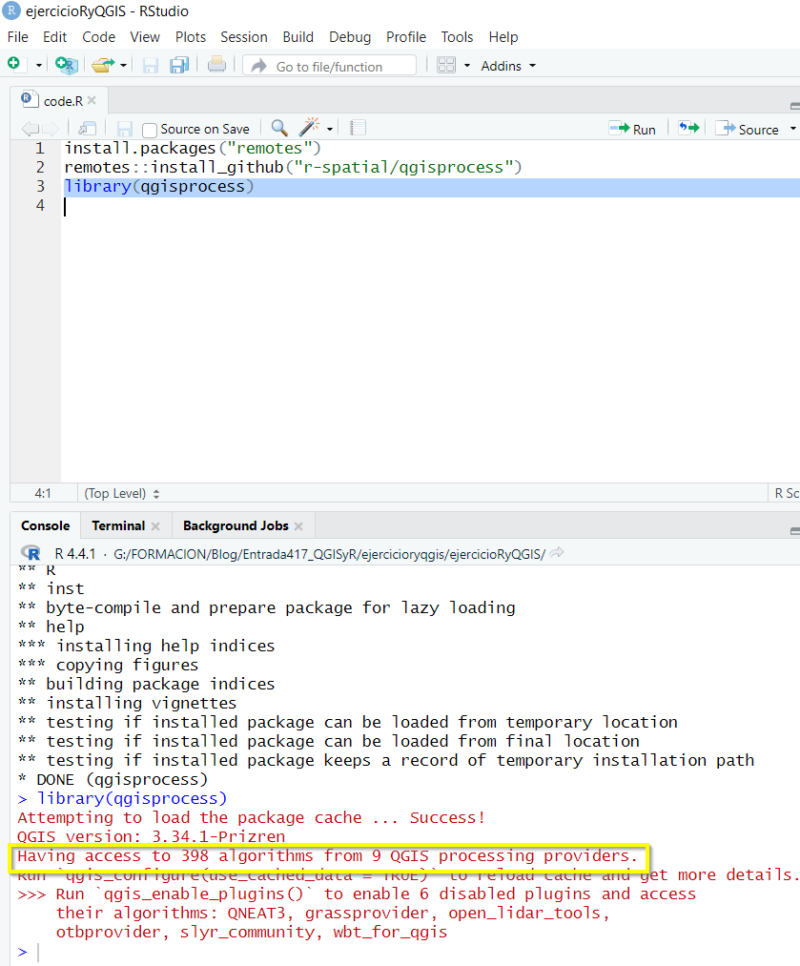Click the Open File folder icon
Viewport: 800px width, 966px height.
(x=102, y=65)
